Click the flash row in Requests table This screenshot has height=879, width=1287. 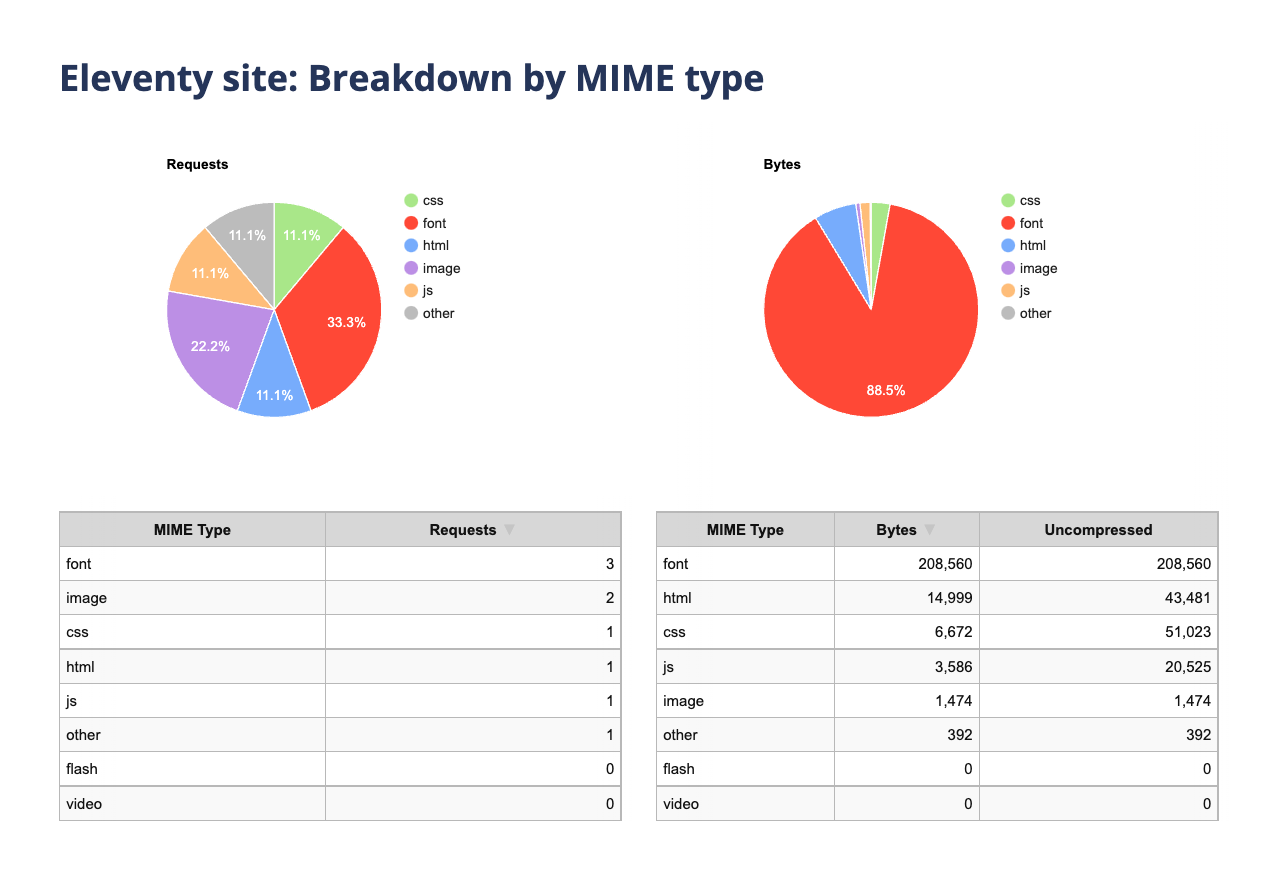(x=340, y=769)
